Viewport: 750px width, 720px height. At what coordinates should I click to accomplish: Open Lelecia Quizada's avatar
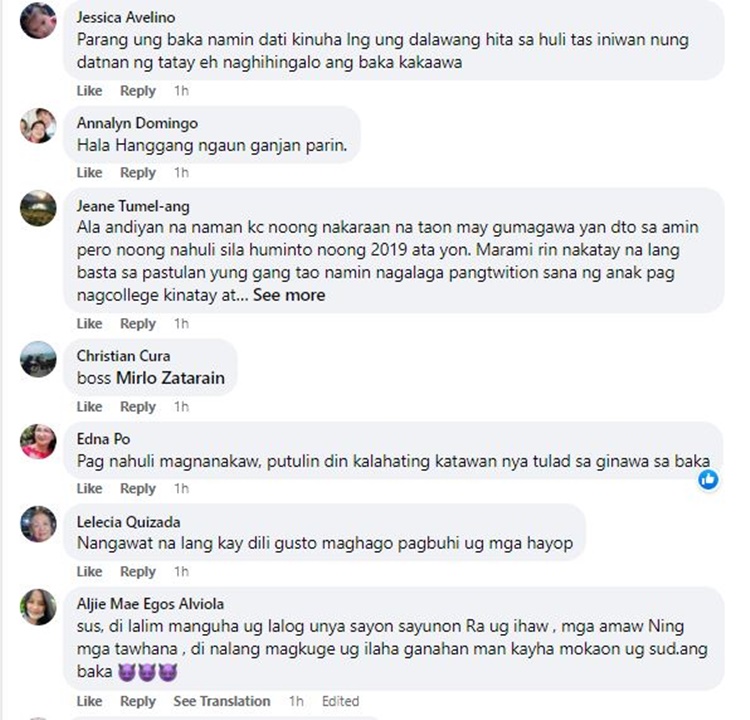tap(38, 524)
